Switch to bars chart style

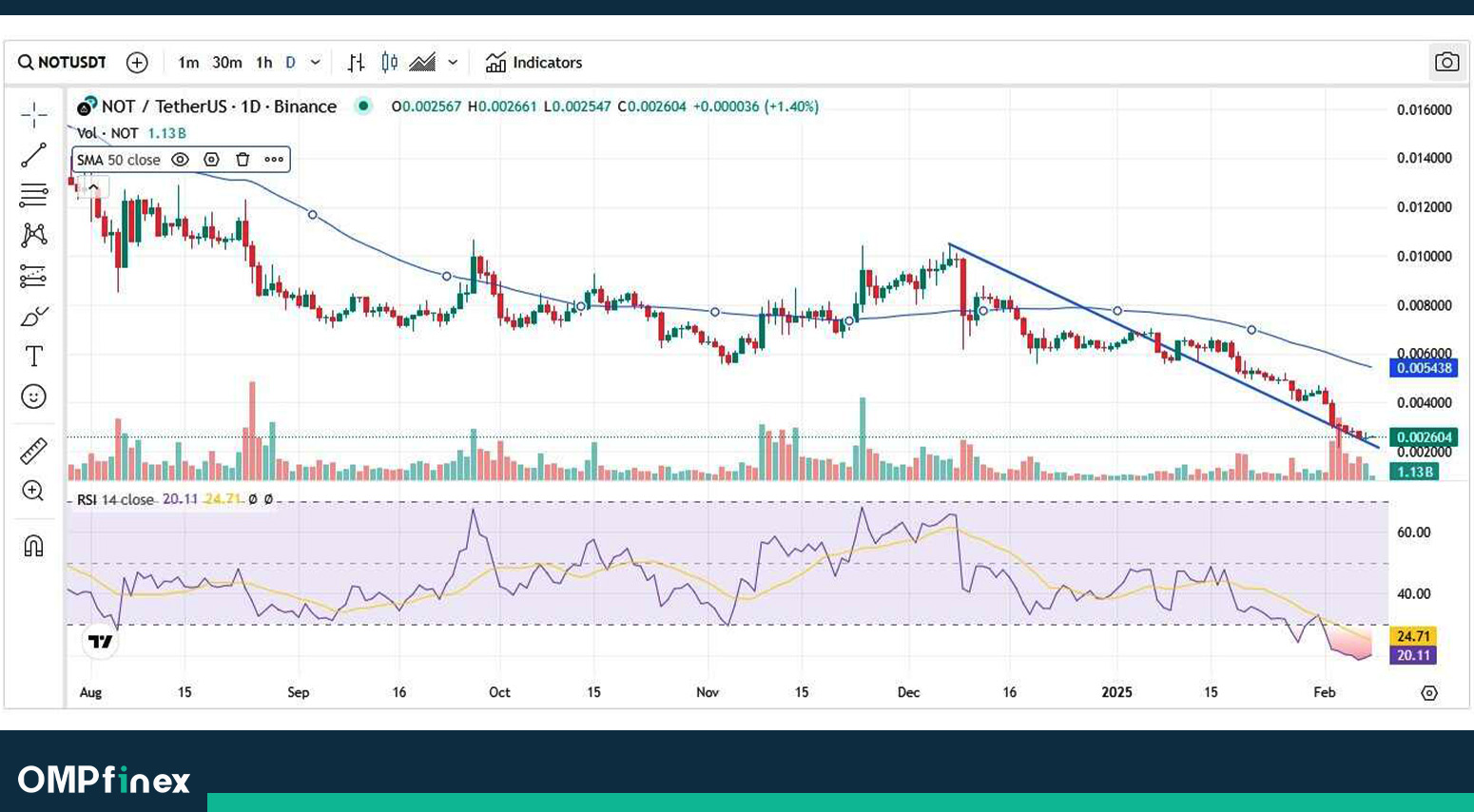(x=356, y=63)
